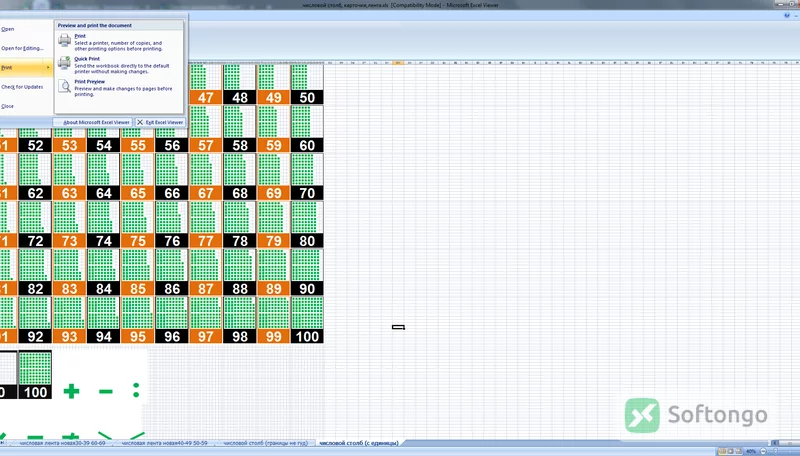
Task: Click the sheet tab scroll arrow
Action: pos(3,443)
